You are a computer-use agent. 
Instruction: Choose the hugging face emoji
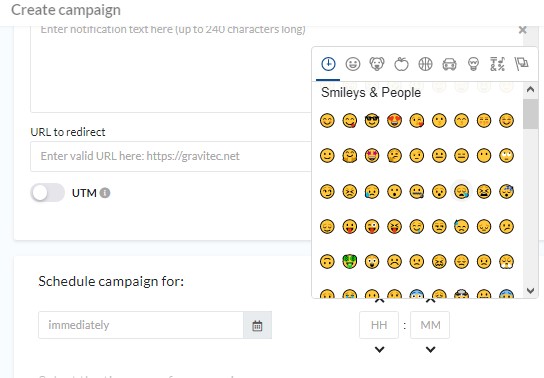tap(350, 156)
